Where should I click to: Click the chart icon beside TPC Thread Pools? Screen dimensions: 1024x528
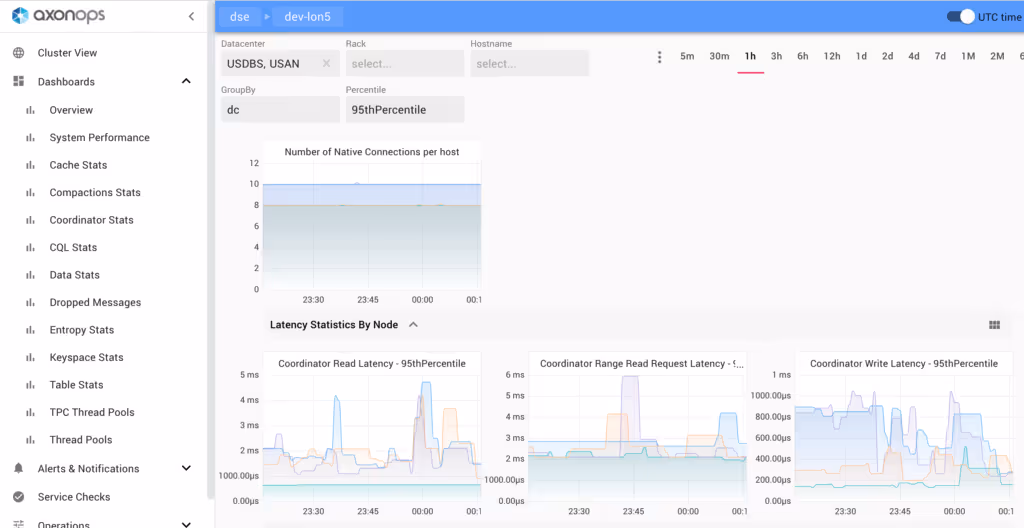pos(30,412)
